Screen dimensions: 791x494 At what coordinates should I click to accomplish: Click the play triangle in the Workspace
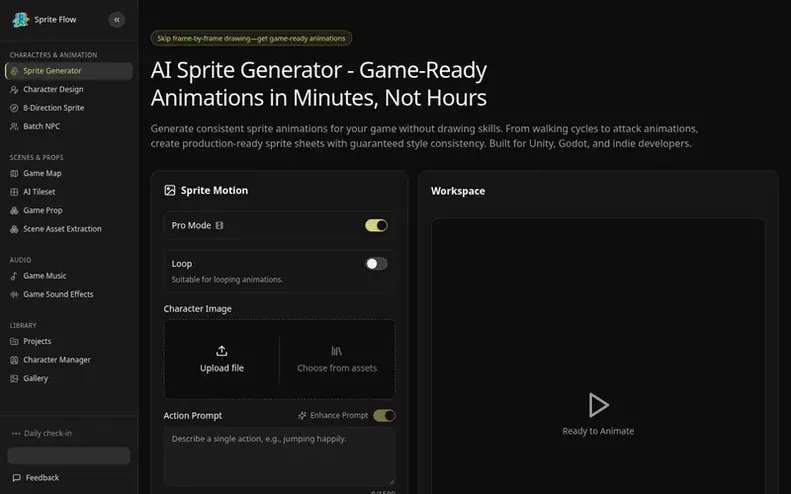[x=598, y=405]
